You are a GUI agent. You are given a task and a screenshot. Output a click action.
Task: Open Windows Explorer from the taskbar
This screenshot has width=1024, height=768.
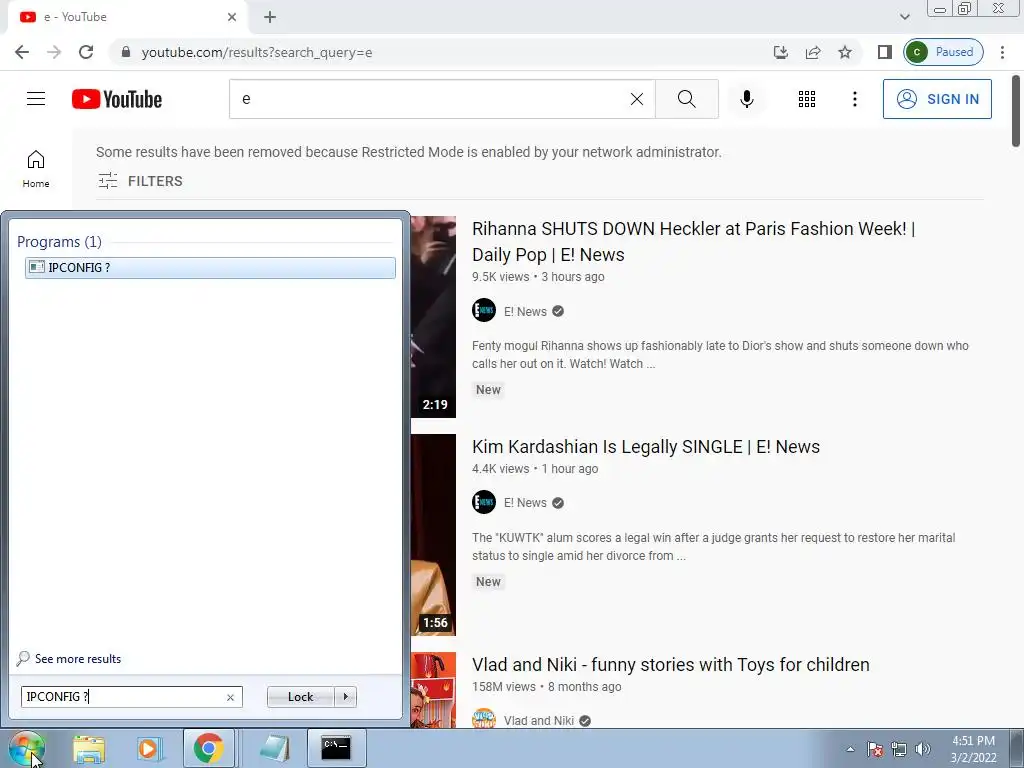coord(88,748)
